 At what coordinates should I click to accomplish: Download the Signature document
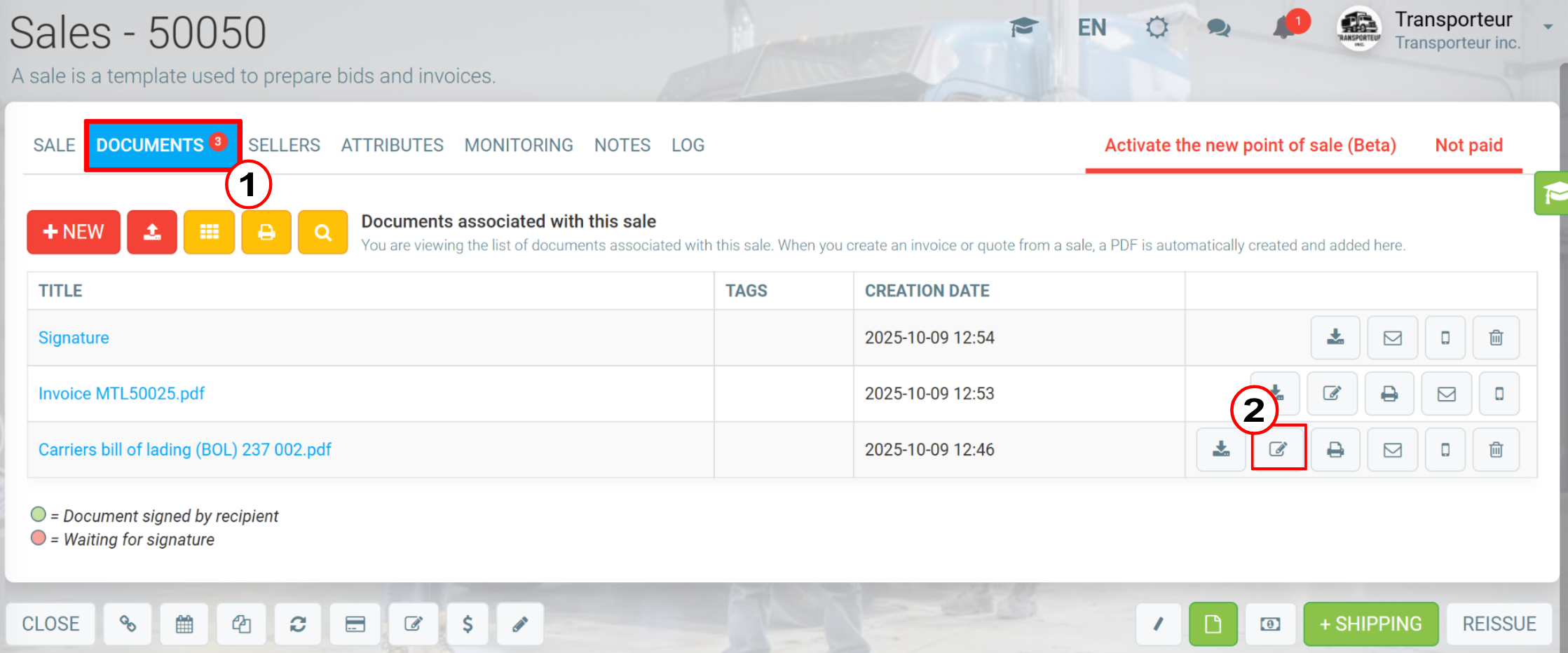1335,338
